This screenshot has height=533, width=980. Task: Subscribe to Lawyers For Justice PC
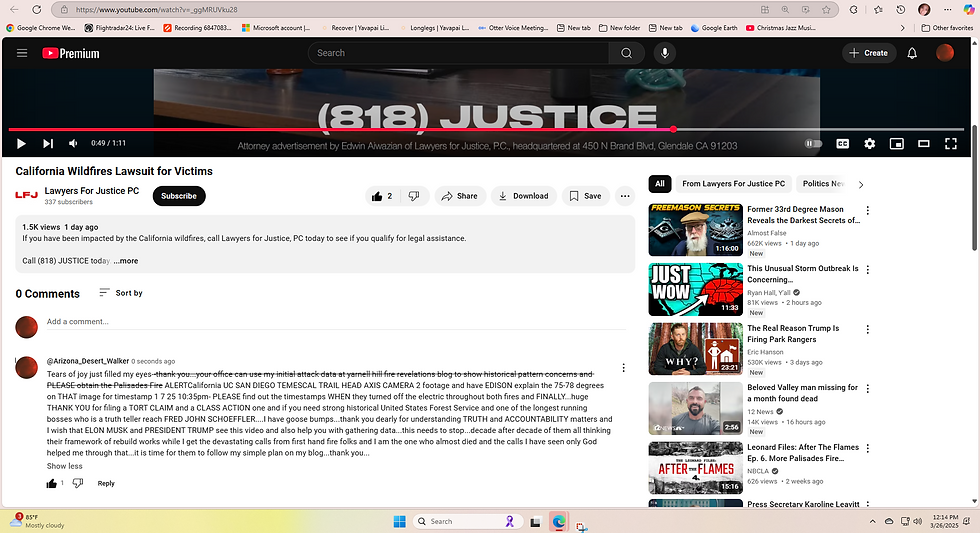(179, 196)
